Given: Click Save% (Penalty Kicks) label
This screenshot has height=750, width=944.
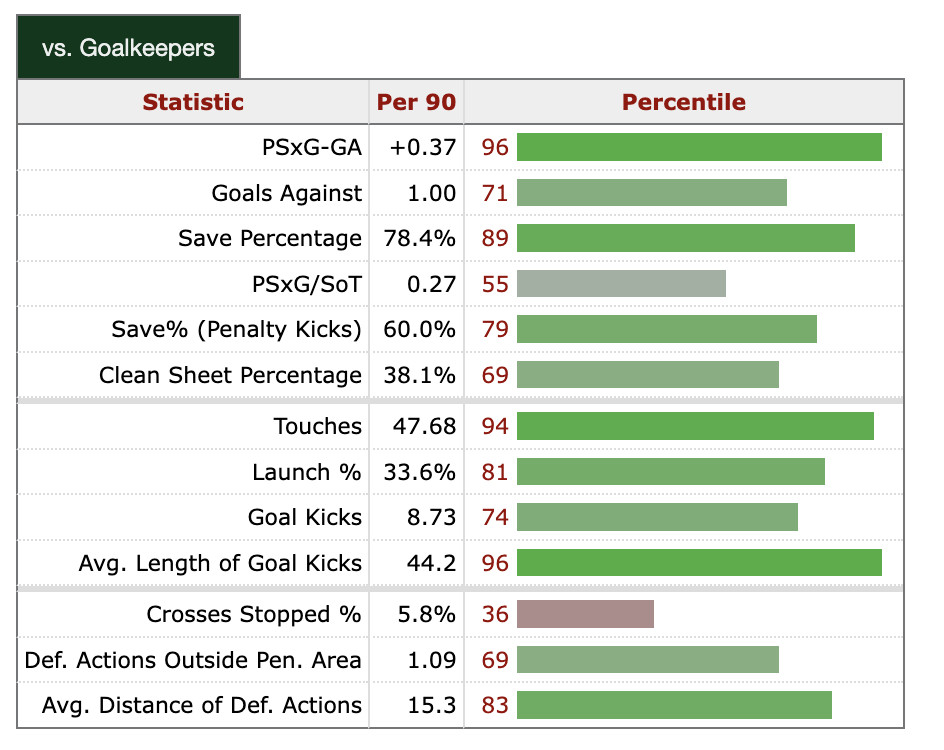Looking at the screenshot, I should (236, 329).
